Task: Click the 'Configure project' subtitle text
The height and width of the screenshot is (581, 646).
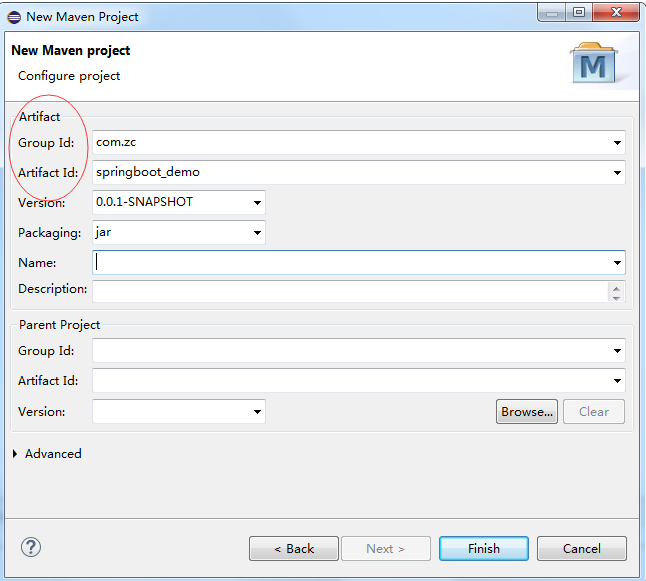Action: (69, 76)
